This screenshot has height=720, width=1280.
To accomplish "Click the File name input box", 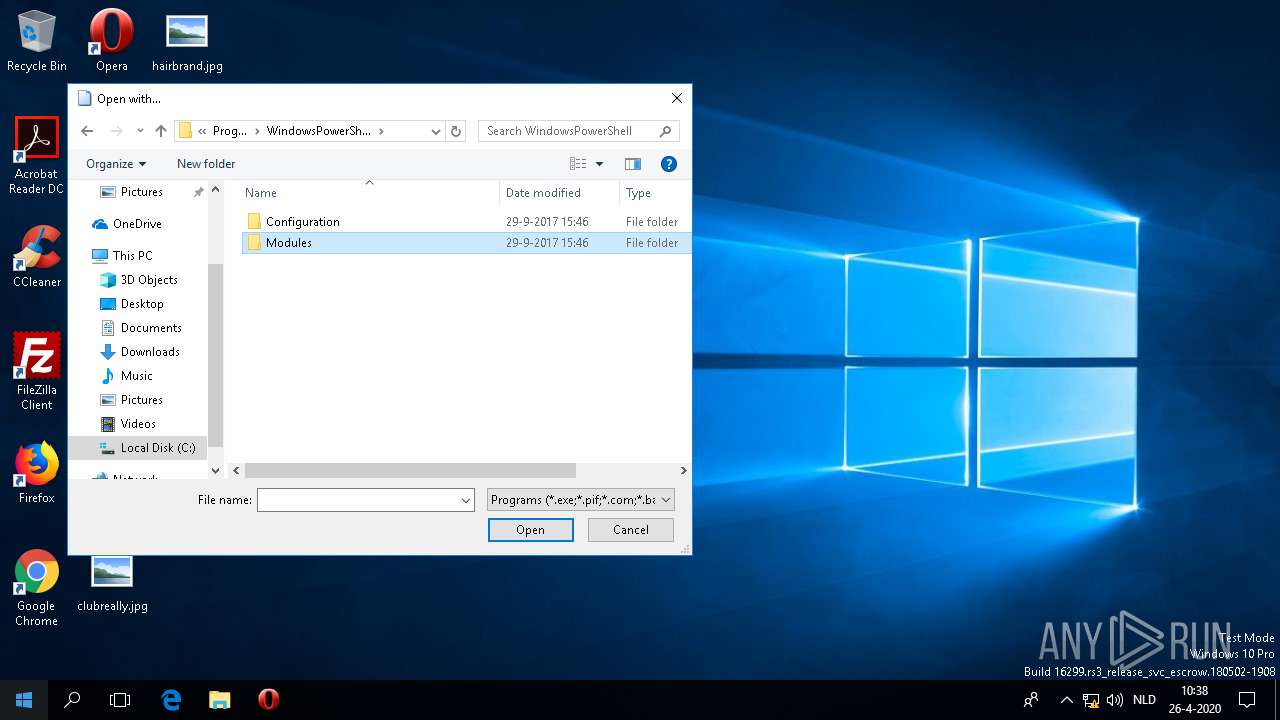I will tap(358, 500).
